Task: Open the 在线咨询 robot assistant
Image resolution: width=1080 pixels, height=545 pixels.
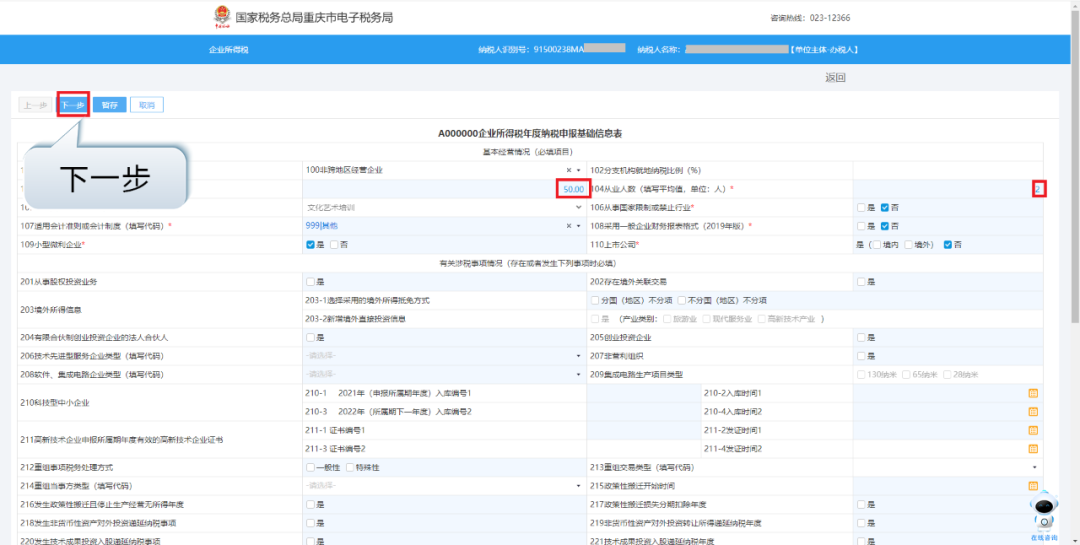Action: click(1043, 515)
